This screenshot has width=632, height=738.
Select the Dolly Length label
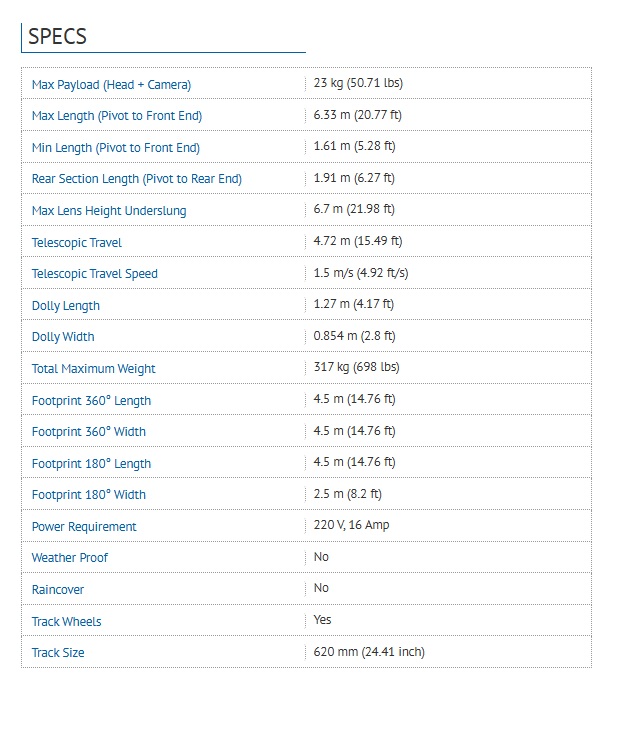[66, 306]
